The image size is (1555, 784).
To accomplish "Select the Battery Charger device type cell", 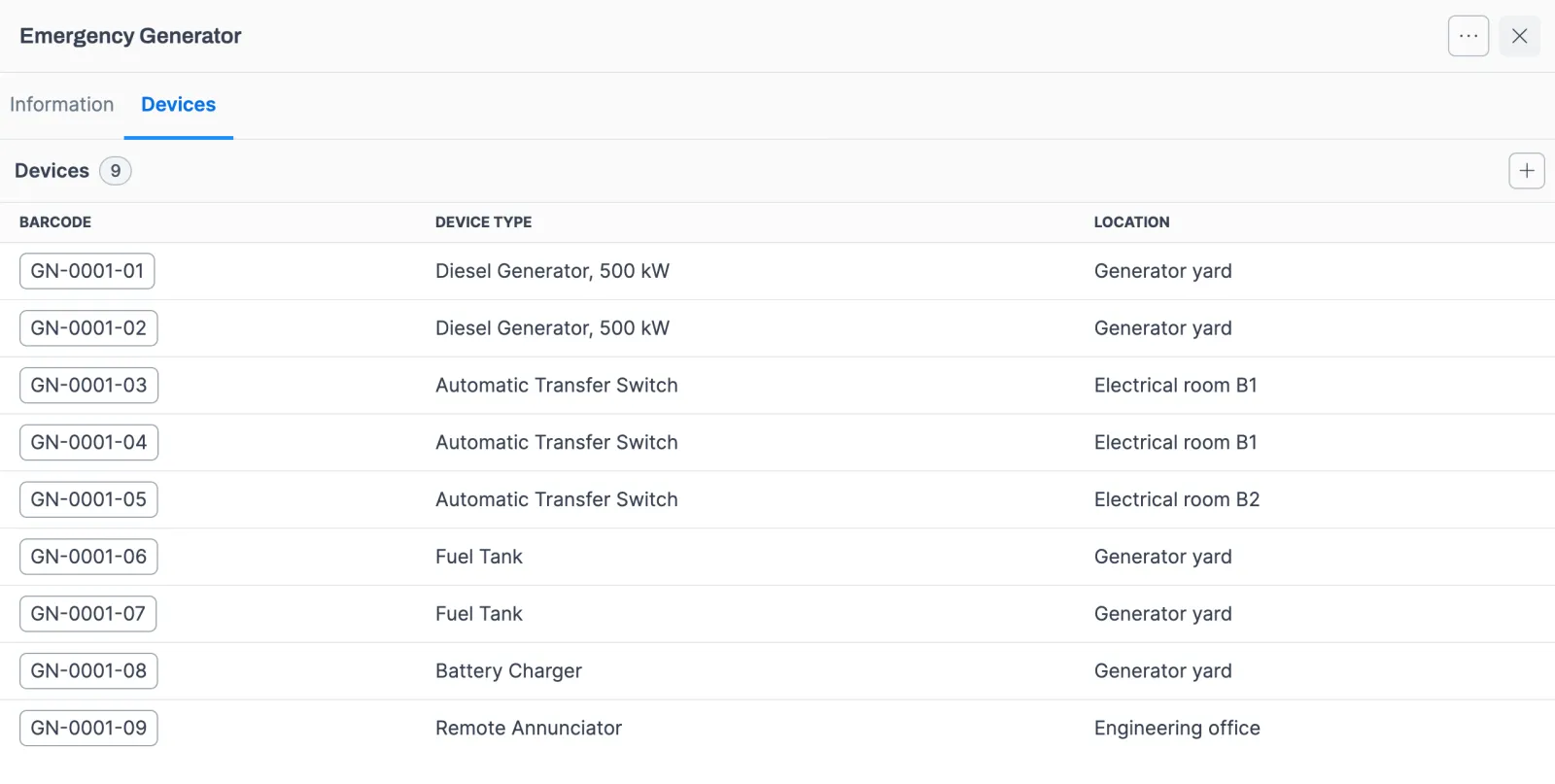I will (x=509, y=671).
